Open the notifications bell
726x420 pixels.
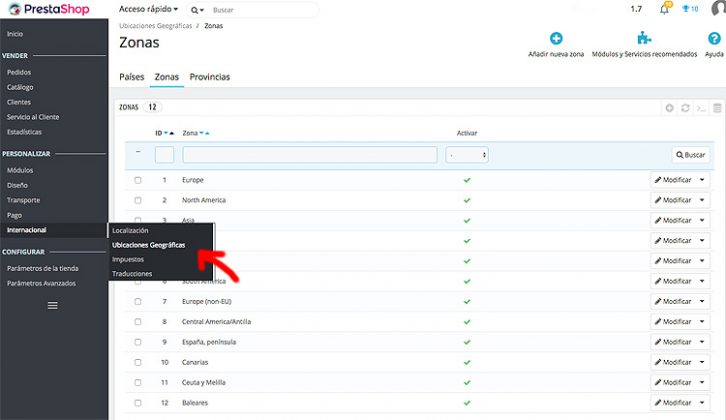point(664,9)
